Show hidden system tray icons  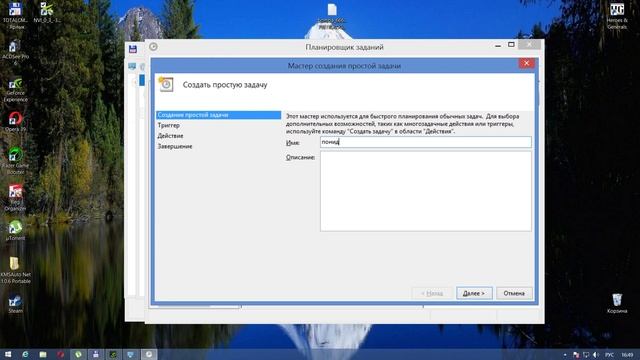coord(565,355)
